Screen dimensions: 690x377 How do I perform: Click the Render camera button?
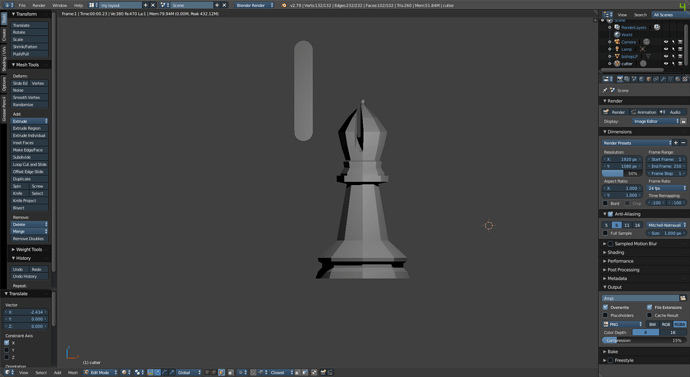point(615,112)
